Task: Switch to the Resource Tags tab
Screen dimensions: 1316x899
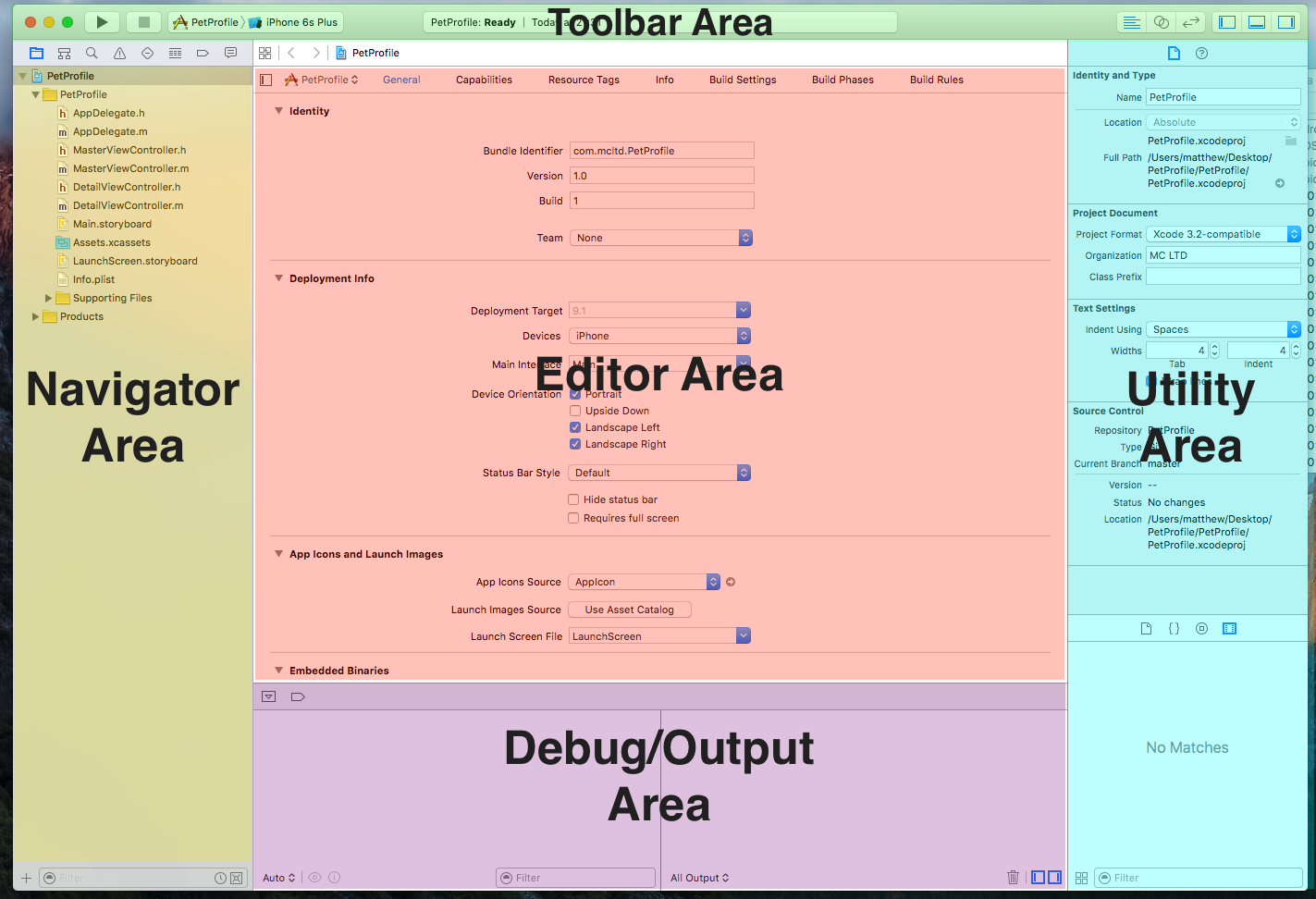Action: pos(584,80)
